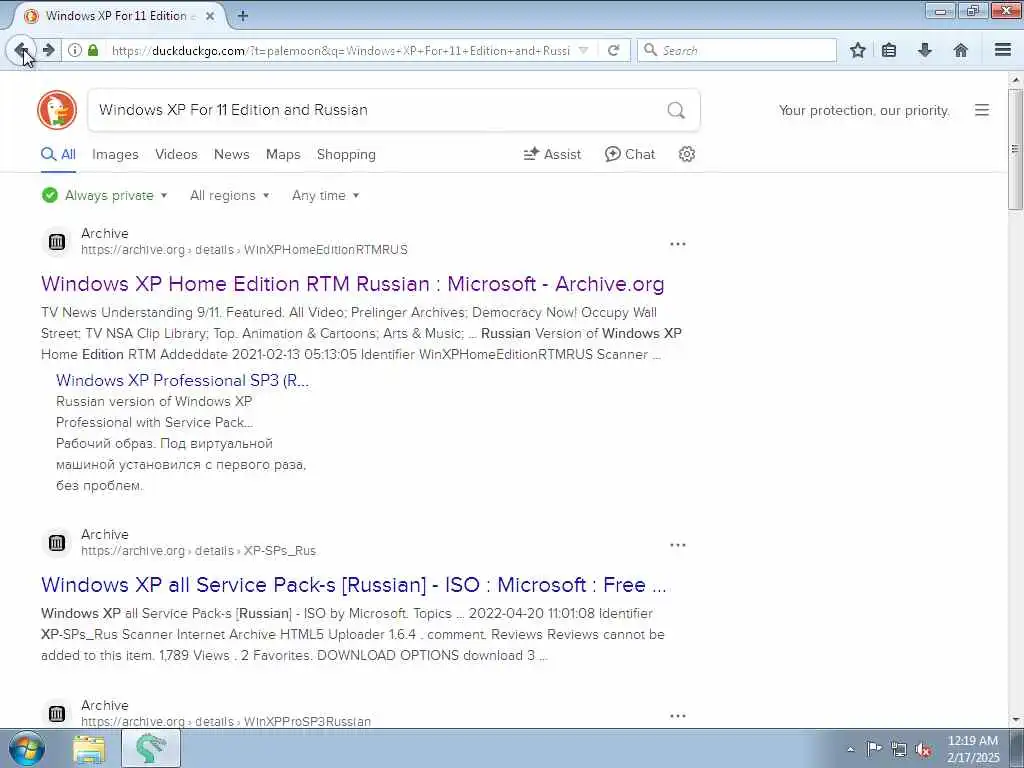
Task: Switch to News results tab
Action: [x=232, y=154]
